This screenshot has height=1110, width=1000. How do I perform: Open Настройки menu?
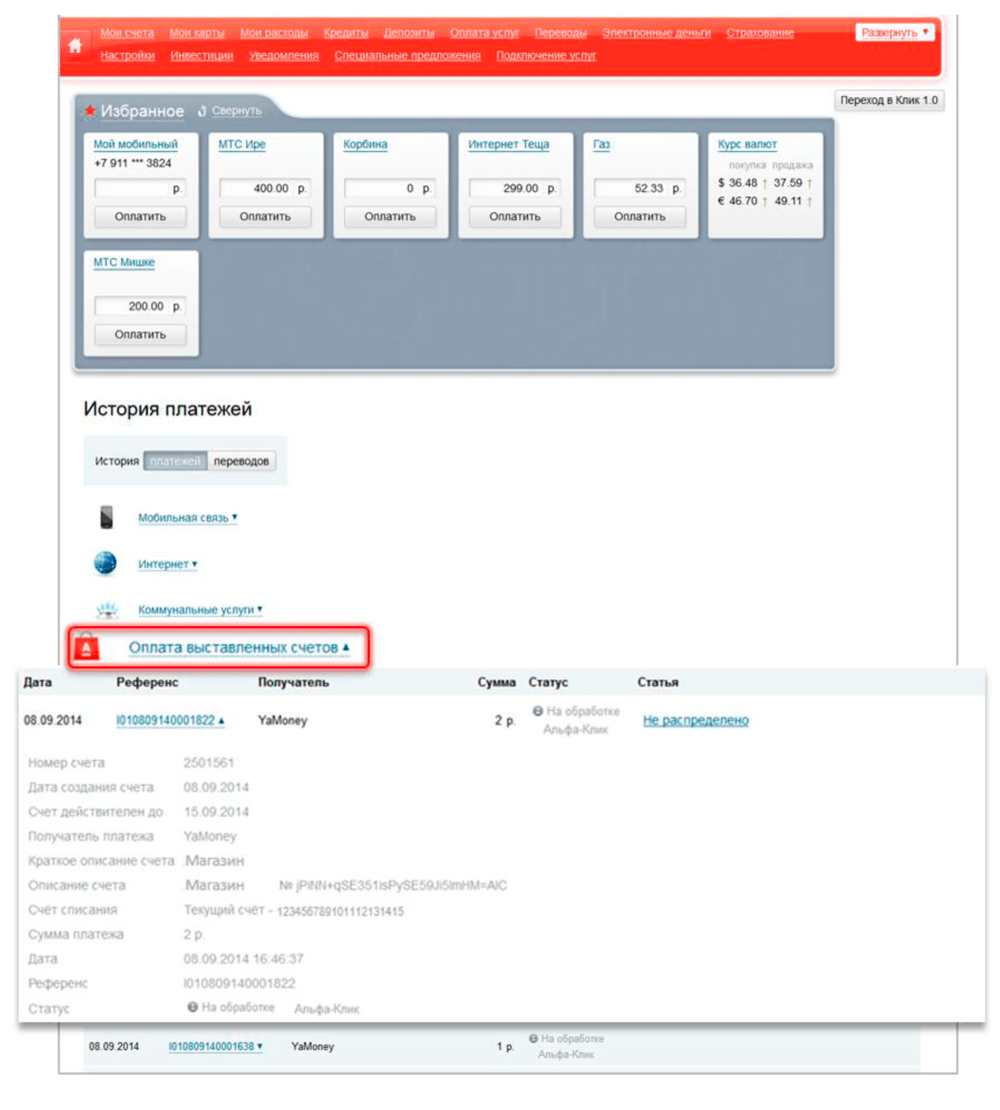(127, 55)
